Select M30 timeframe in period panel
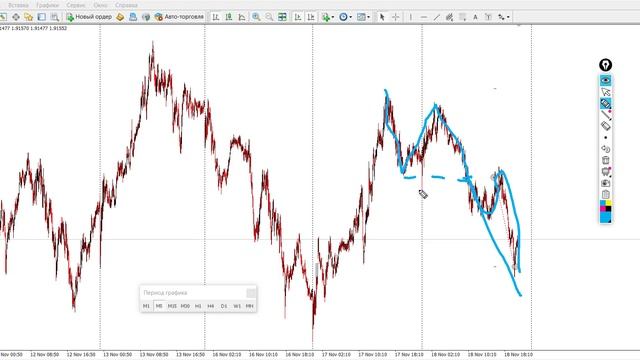The width and height of the screenshot is (640, 360). click(185, 306)
